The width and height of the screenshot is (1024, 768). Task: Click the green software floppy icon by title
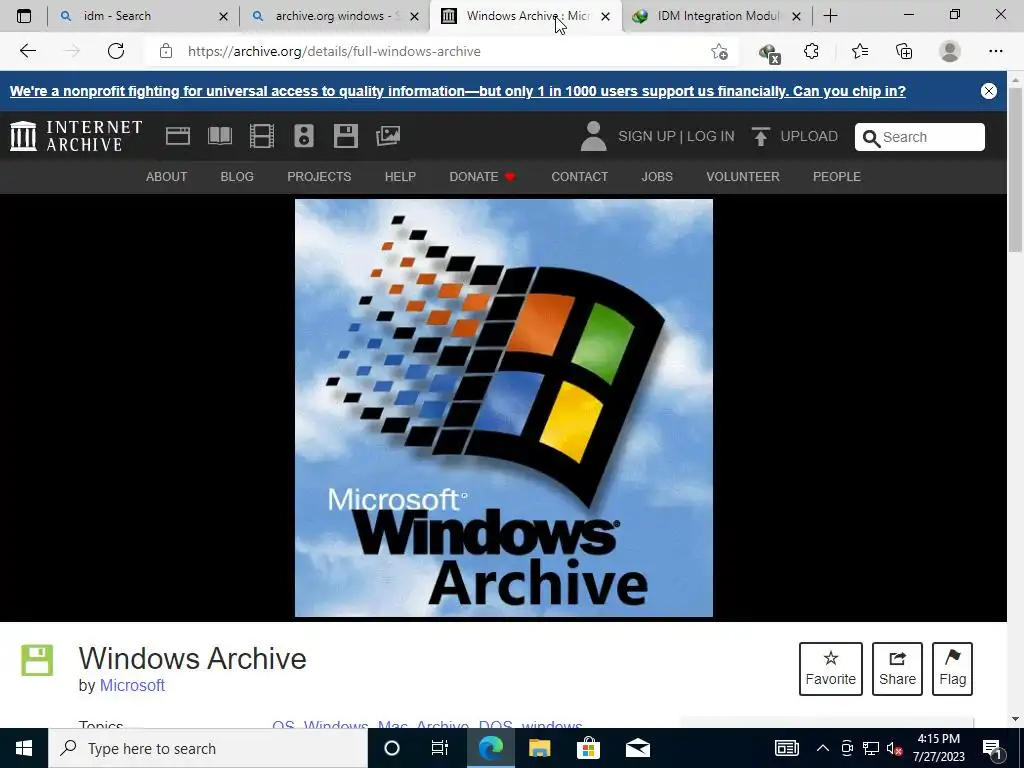coord(37,660)
